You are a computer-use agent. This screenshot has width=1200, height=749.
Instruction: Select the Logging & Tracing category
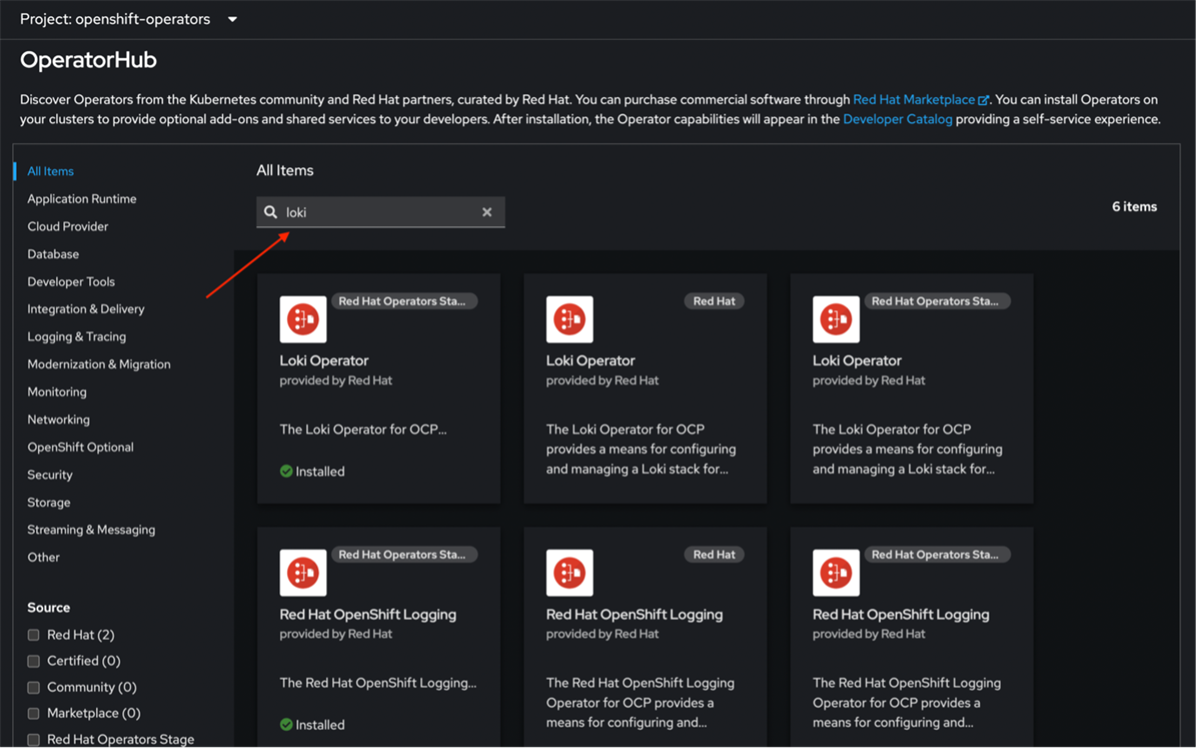click(76, 337)
